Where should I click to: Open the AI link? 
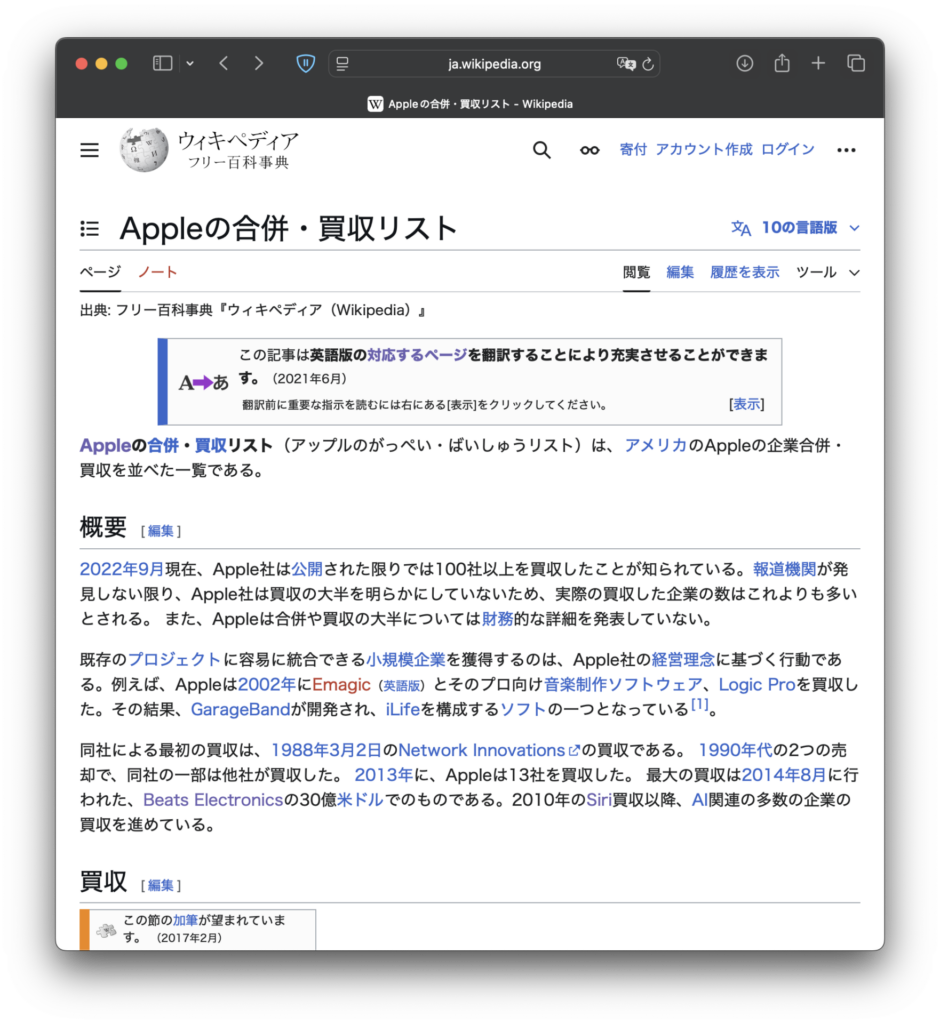point(700,799)
